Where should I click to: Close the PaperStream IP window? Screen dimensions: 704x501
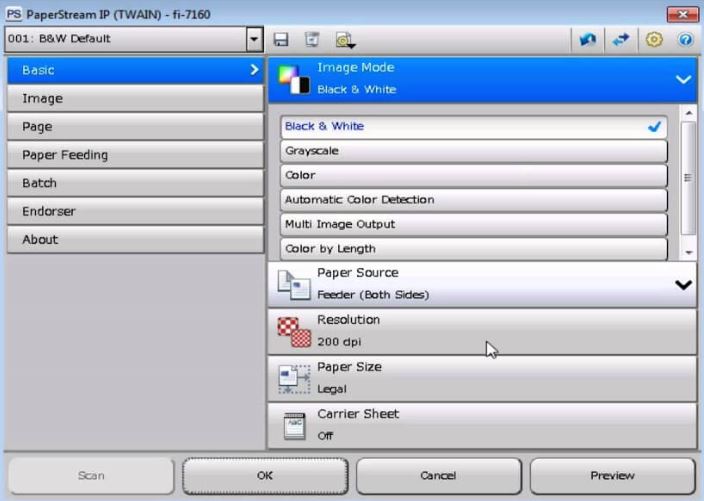[682, 14]
